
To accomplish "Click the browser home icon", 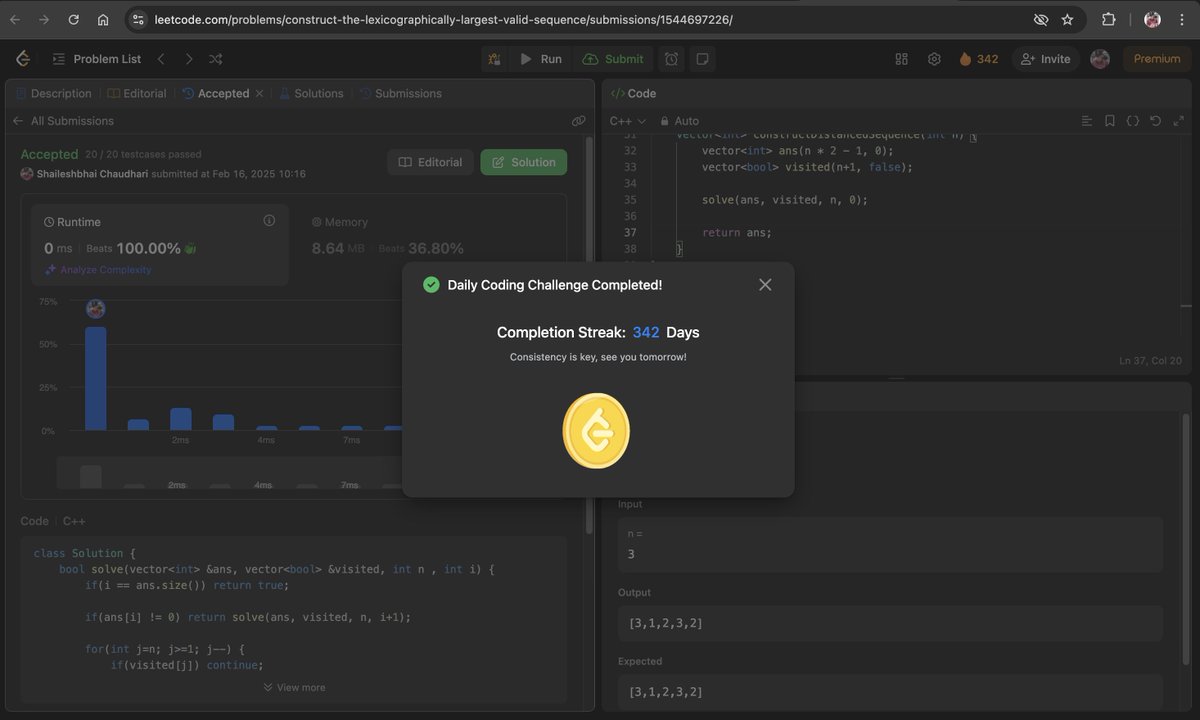I will click(103, 19).
